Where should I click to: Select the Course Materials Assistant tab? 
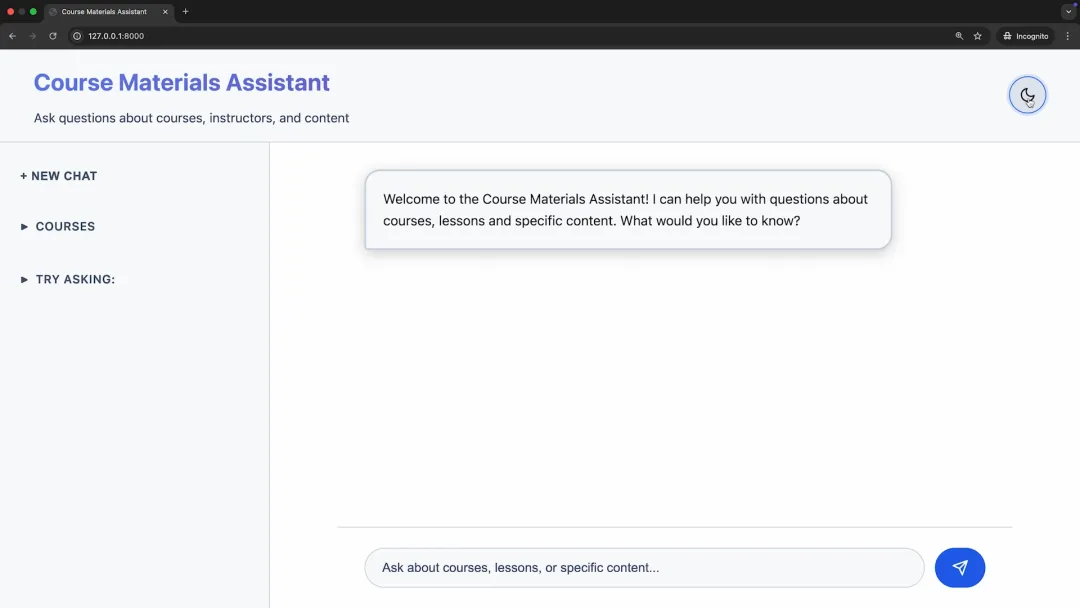coord(103,12)
